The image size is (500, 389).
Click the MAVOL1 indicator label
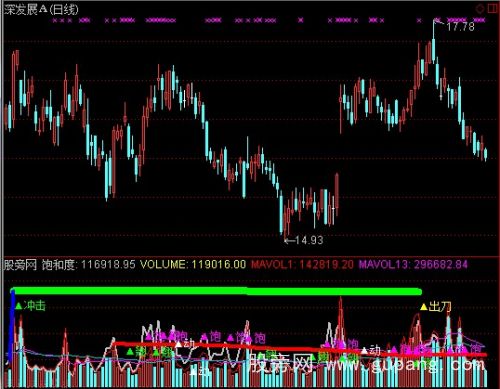coord(302,265)
